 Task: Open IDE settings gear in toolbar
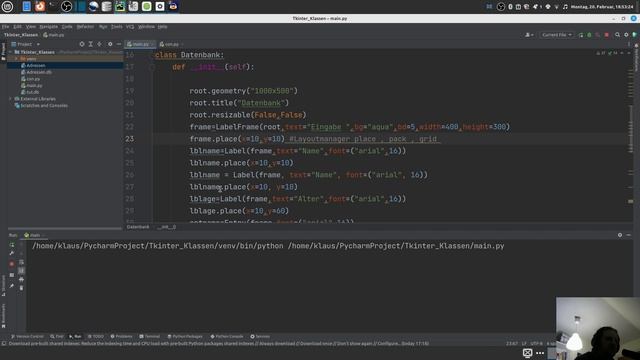click(626, 35)
